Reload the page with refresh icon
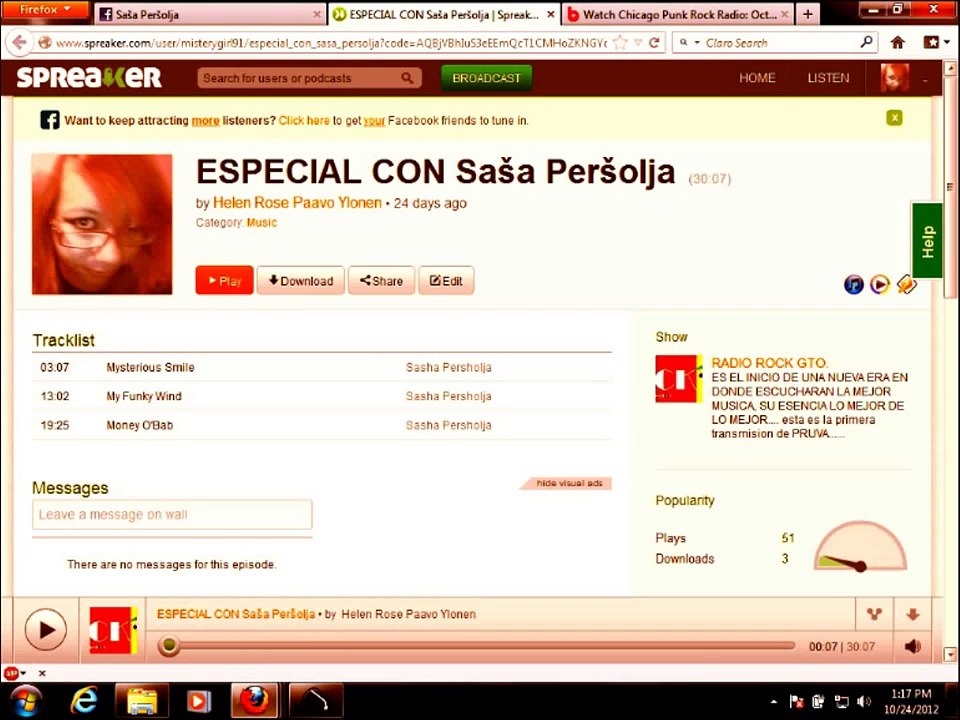960x720 pixels. [654, 43]
